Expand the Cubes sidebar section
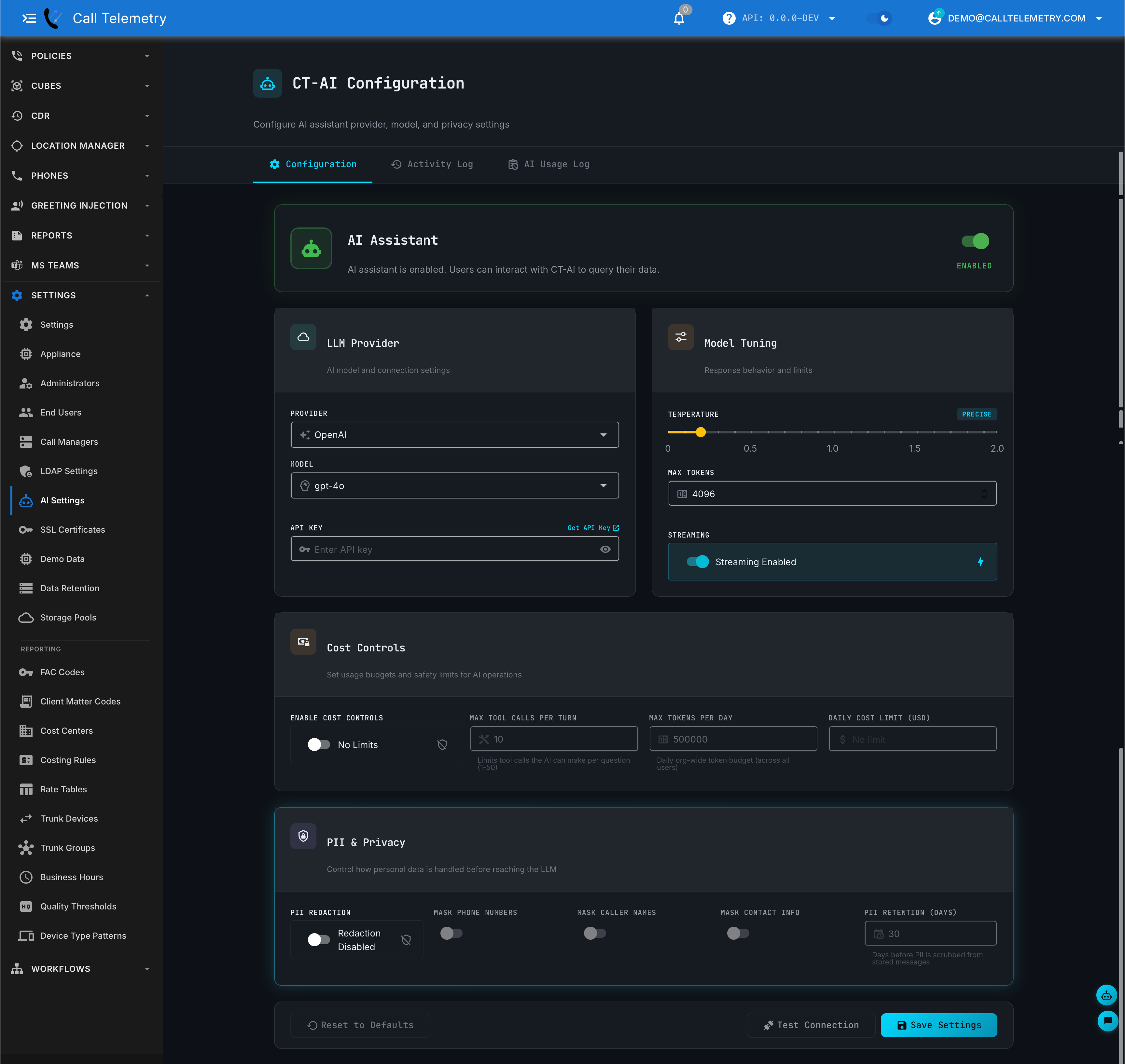Image resolution: width=1125 pixels, height=1064 pixels. (x=81, y=86)
